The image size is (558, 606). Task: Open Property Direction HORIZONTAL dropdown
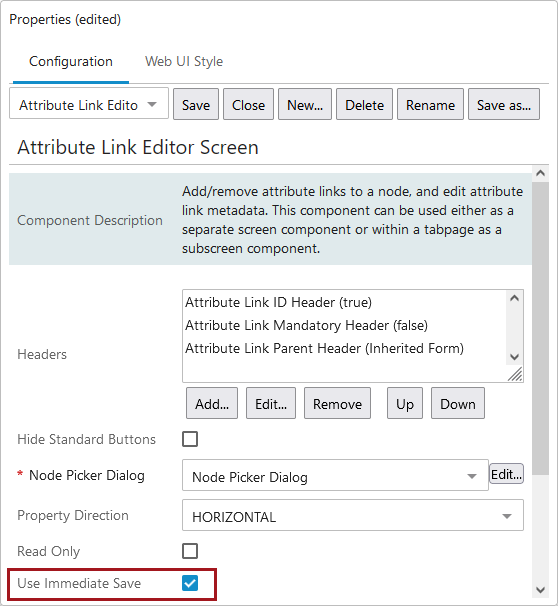coord(353,516)
